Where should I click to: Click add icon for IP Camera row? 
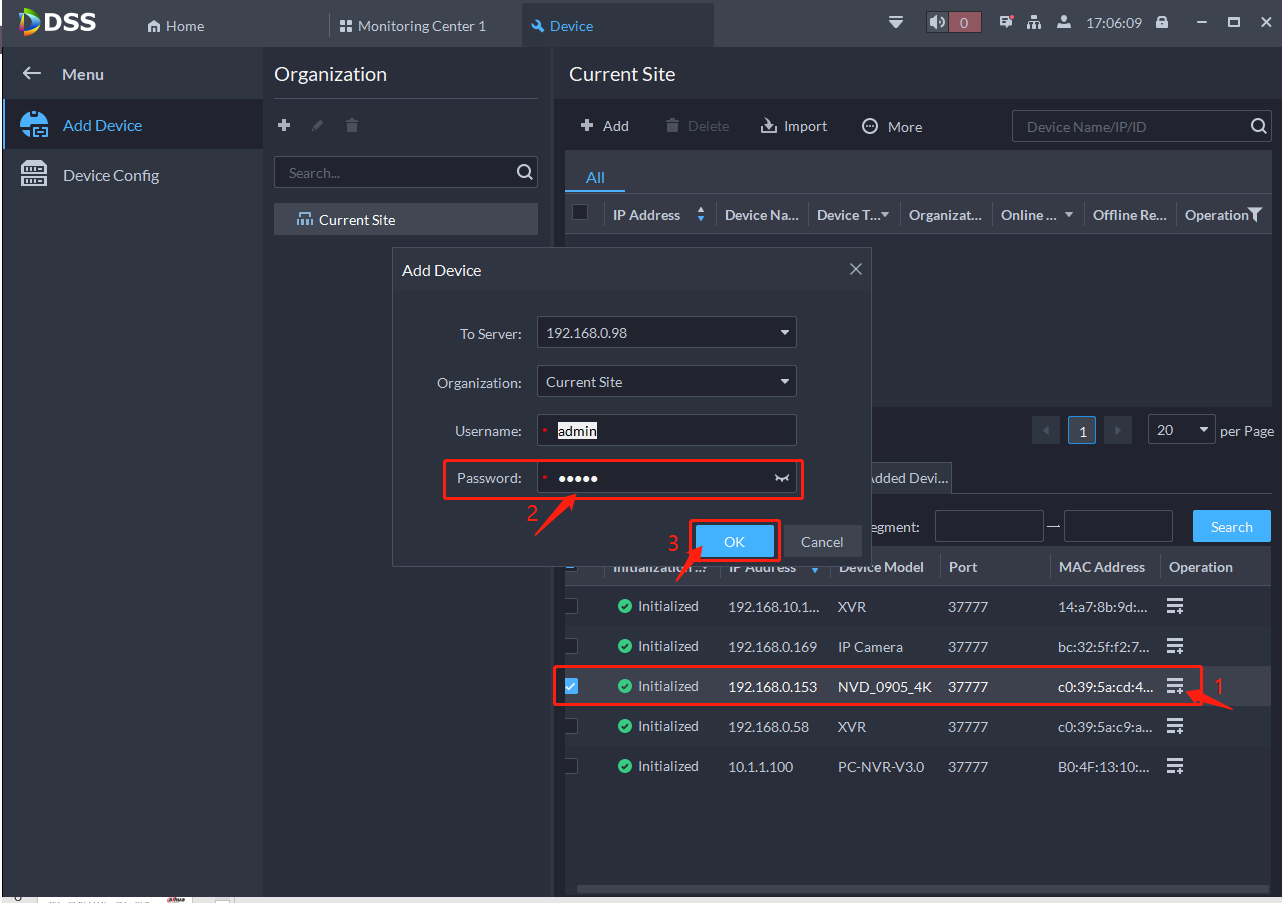1175,646
